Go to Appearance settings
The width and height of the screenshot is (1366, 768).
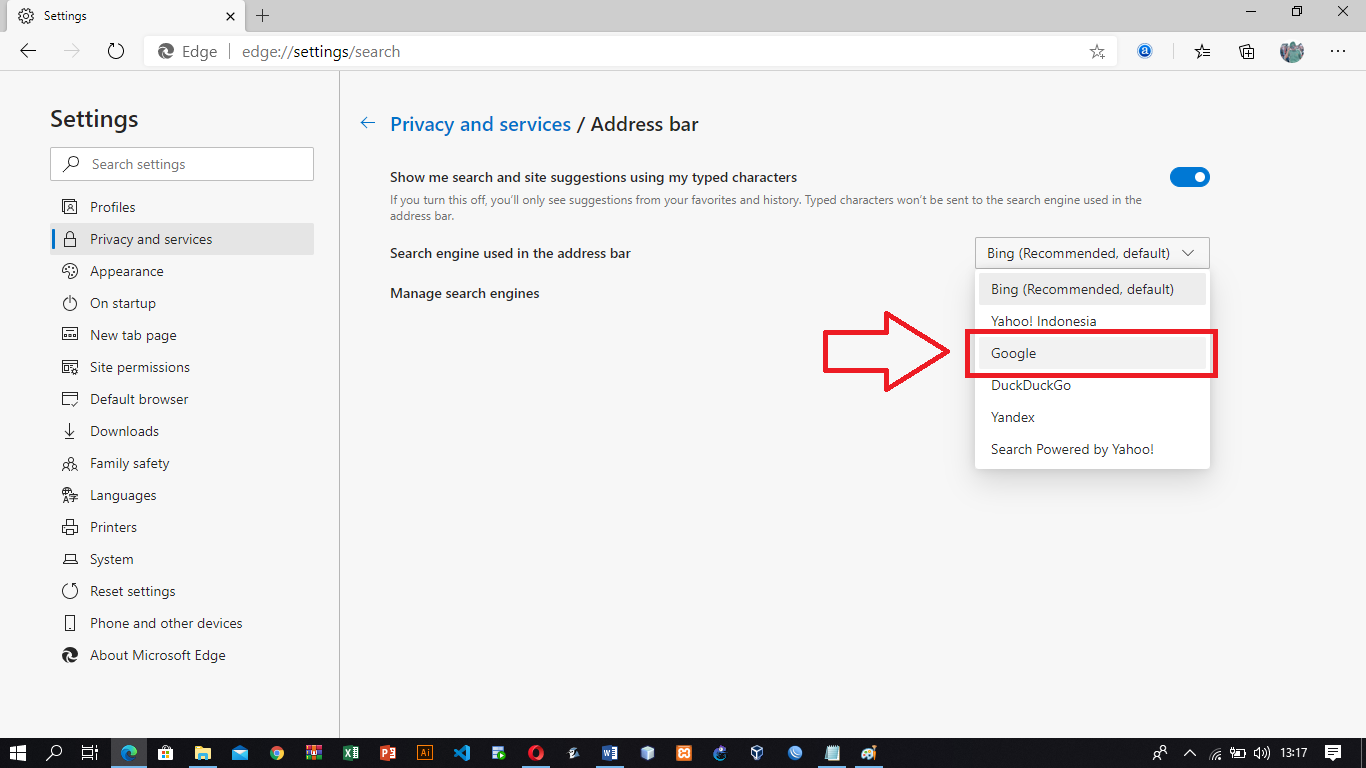(182, 271)
